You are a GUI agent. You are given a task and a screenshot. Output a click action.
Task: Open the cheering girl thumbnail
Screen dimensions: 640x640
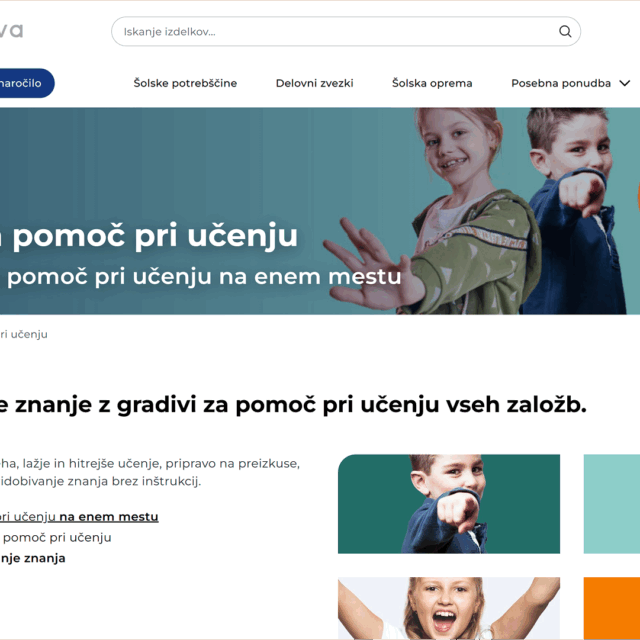[x=449, y=608]
